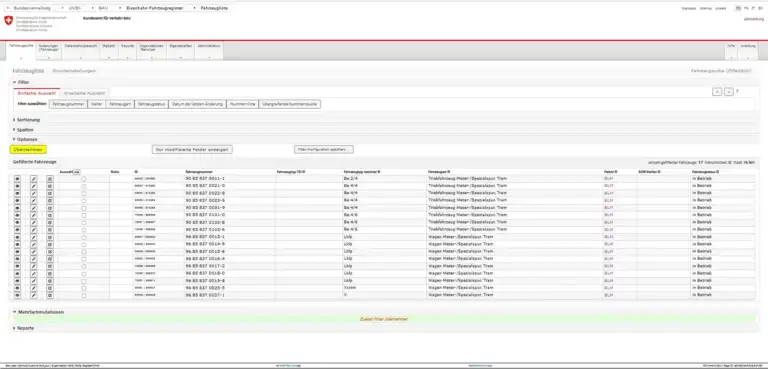
Task: View details (eye icon) for vehicle 90 85 837 0011-1
Action: 17,179
